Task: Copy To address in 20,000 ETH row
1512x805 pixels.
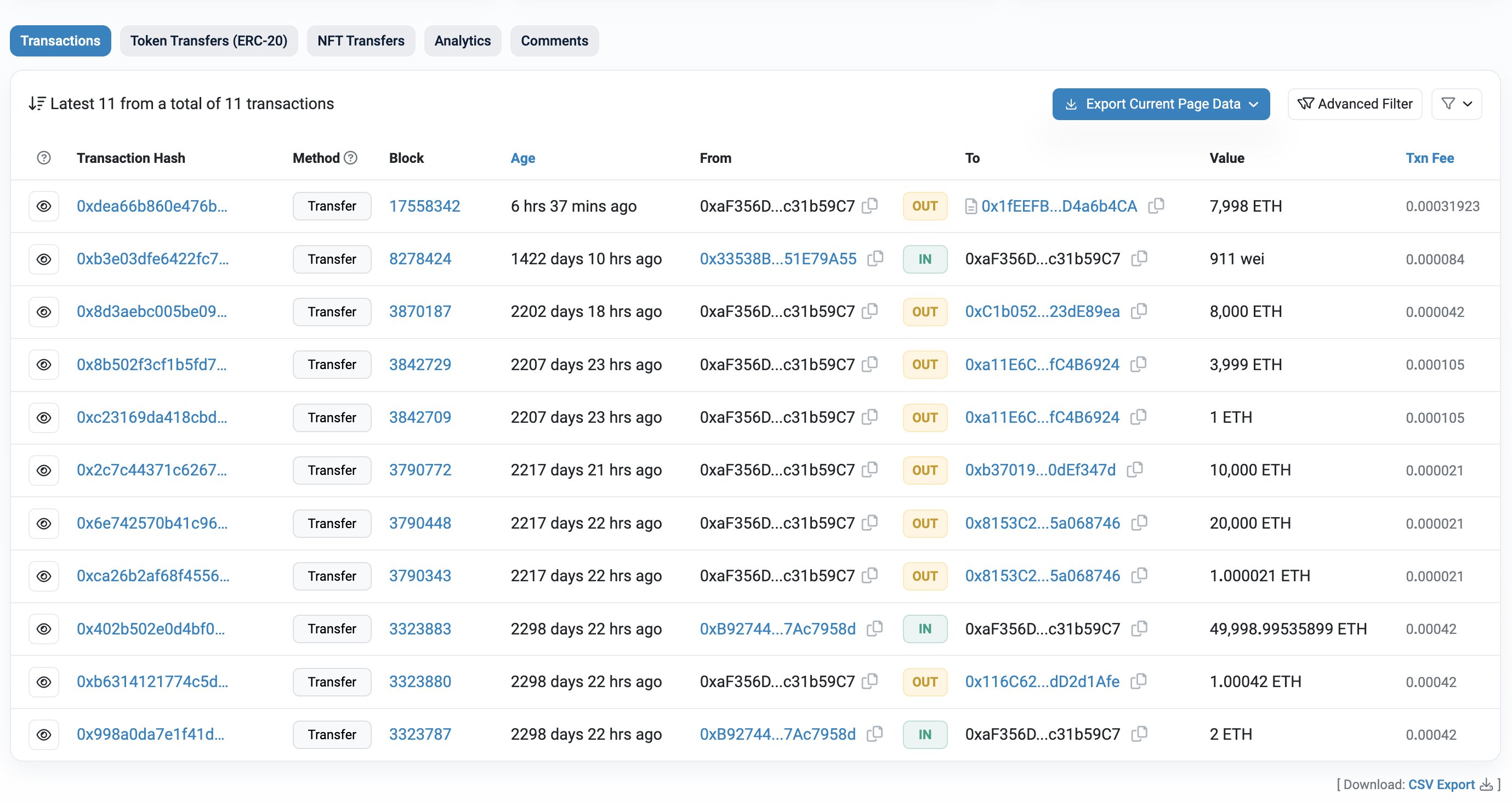Action: coord(1139,523)
